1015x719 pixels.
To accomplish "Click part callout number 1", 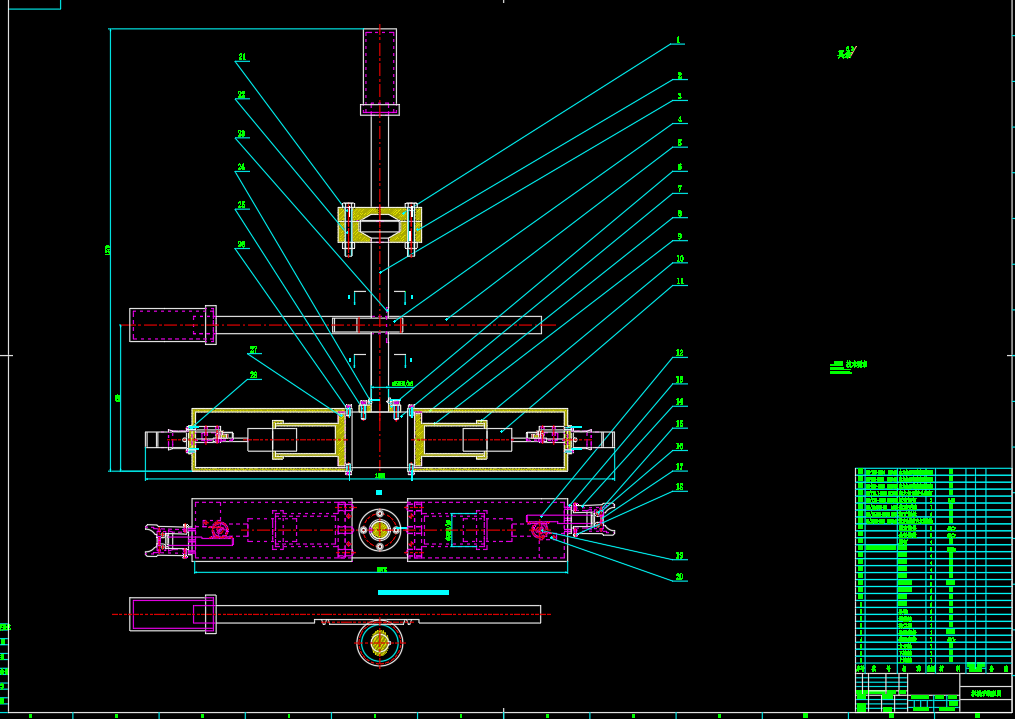I will point(678,40).
